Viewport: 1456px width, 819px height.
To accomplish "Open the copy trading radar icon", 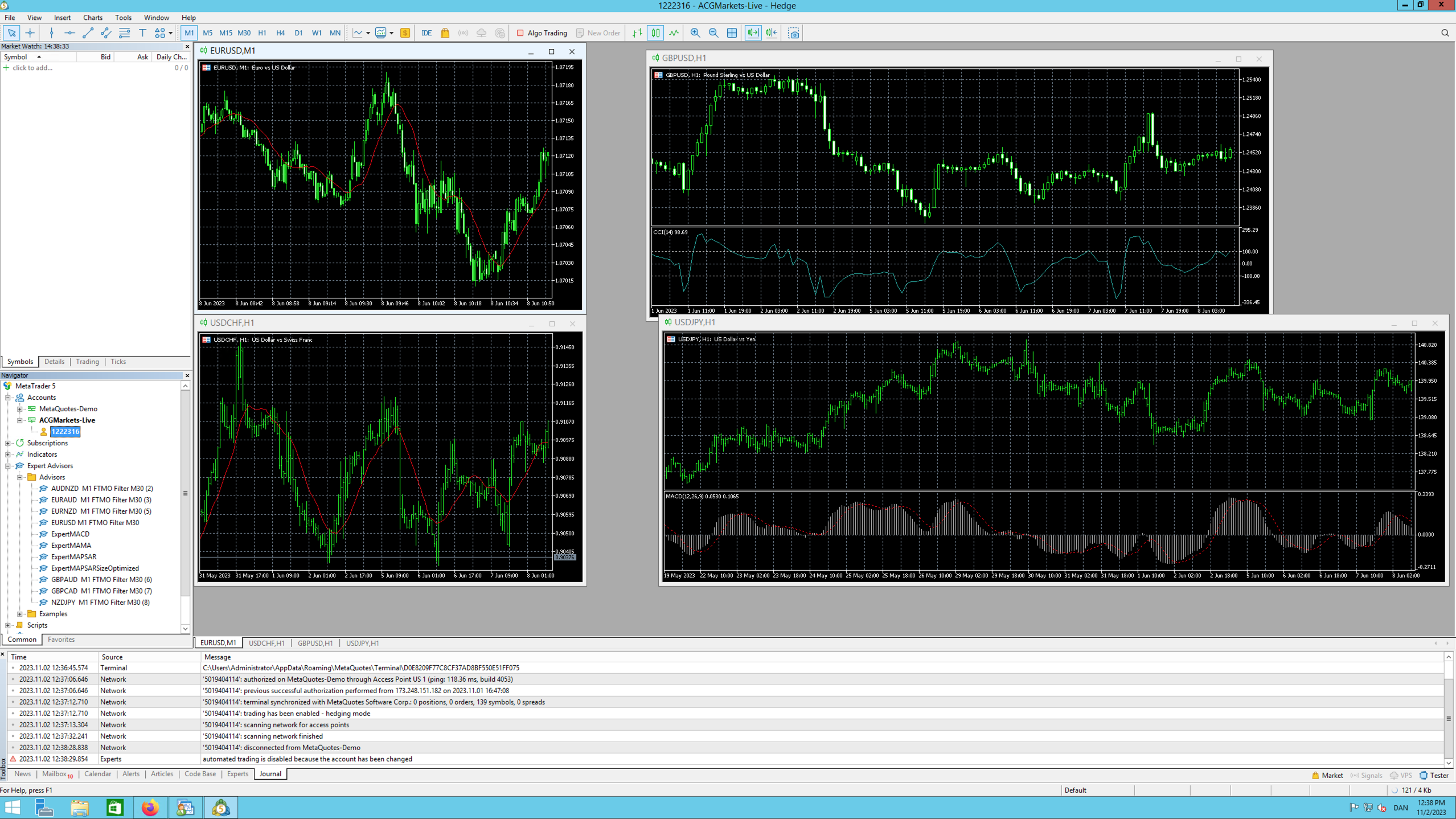I will pos(499,33).
